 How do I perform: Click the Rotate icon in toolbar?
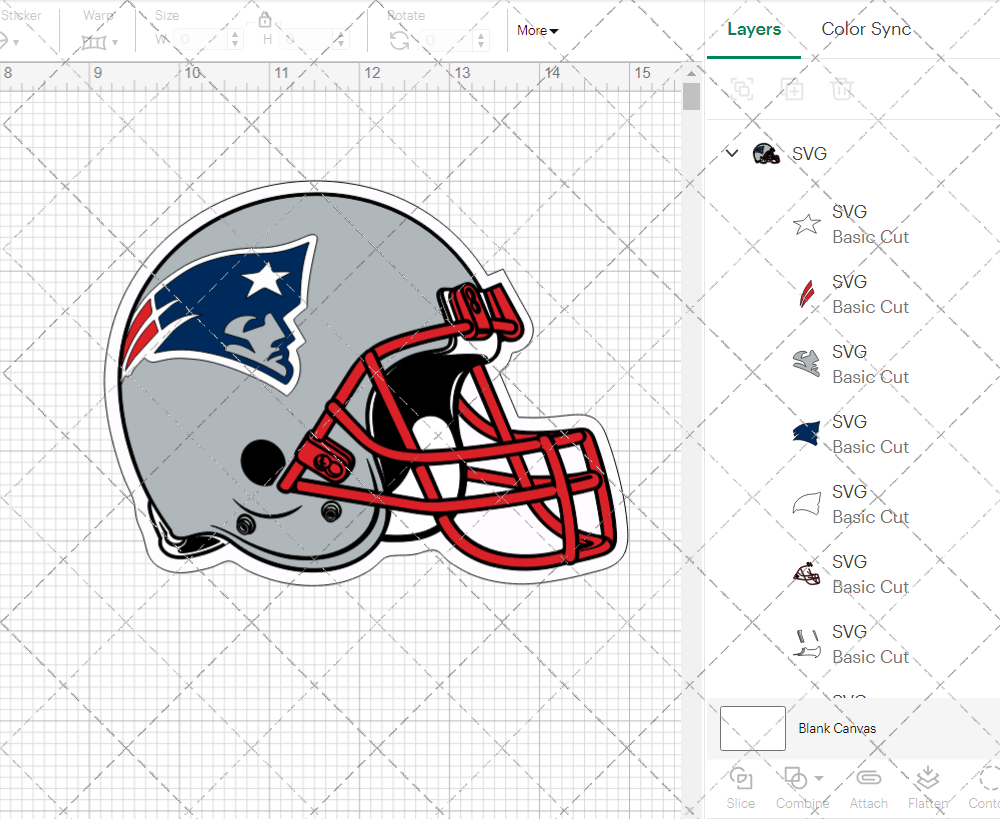click(399, 40)
